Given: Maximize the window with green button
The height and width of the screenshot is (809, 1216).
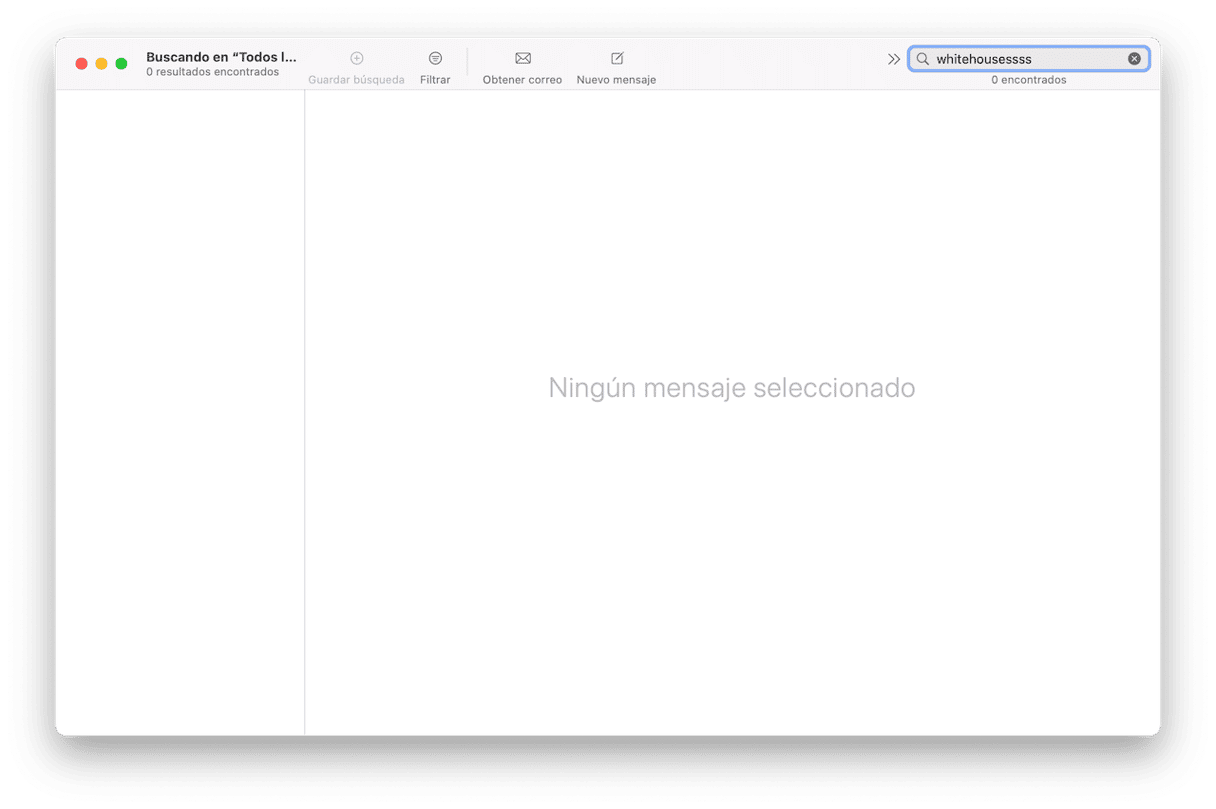Looking at the screenshot, I should click(x=121, y=64).
